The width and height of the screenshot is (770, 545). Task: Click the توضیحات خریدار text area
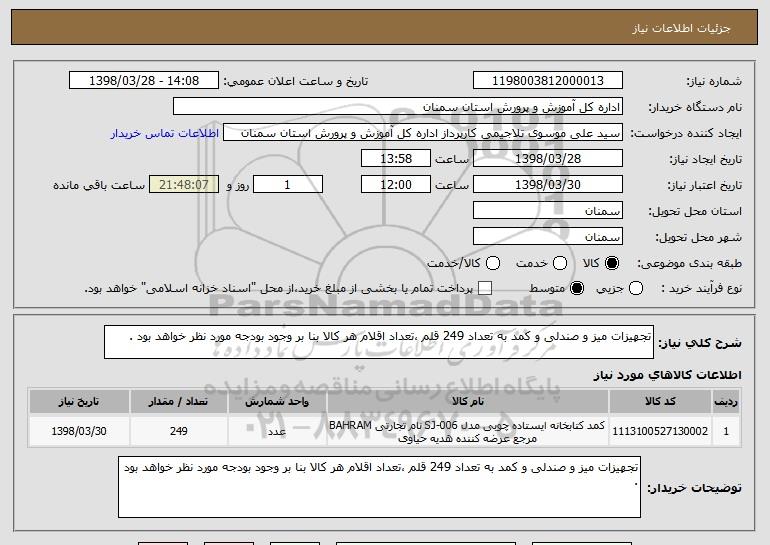380,487
